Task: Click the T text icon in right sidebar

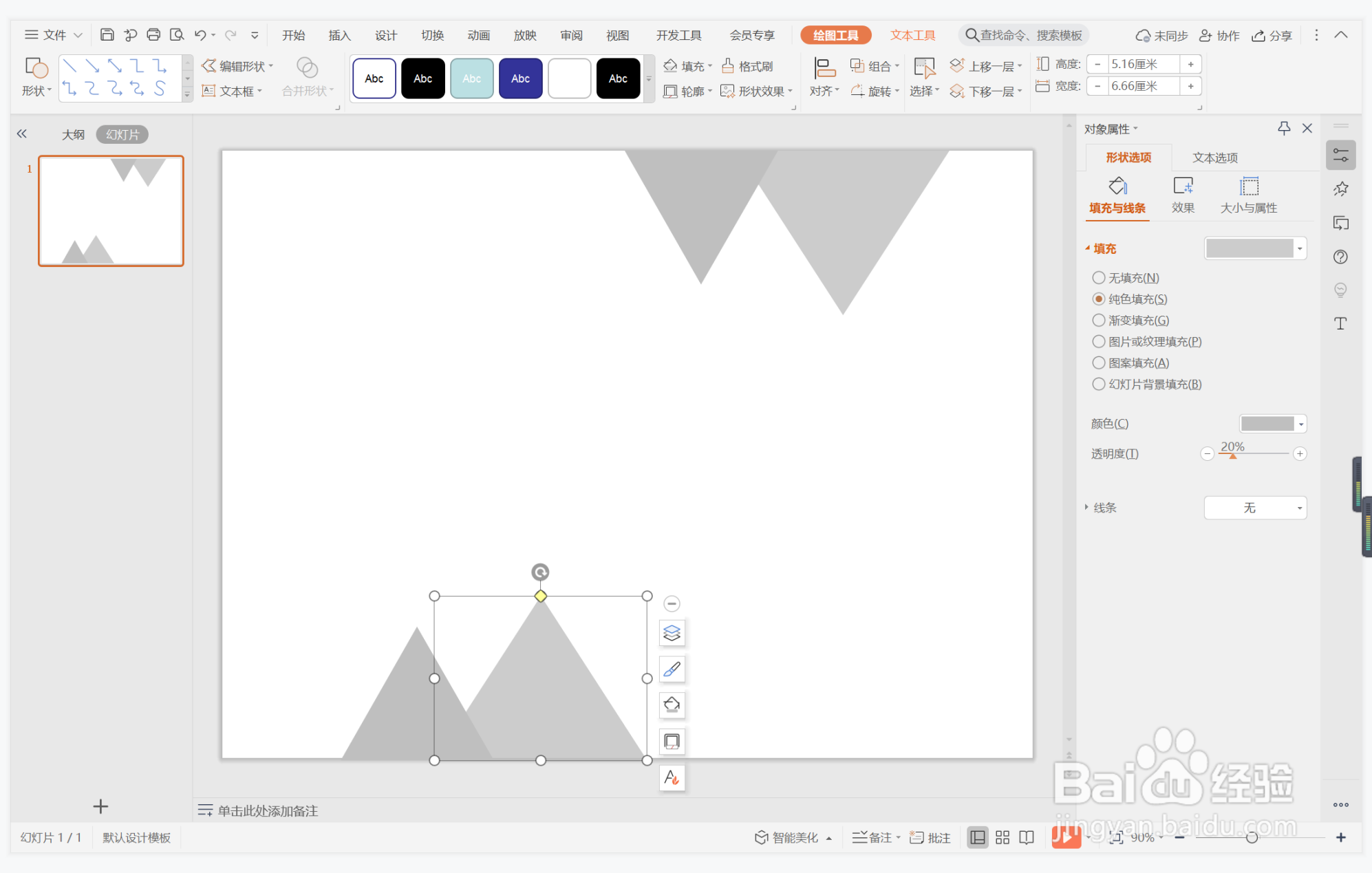Action: tap(1341, 323)
